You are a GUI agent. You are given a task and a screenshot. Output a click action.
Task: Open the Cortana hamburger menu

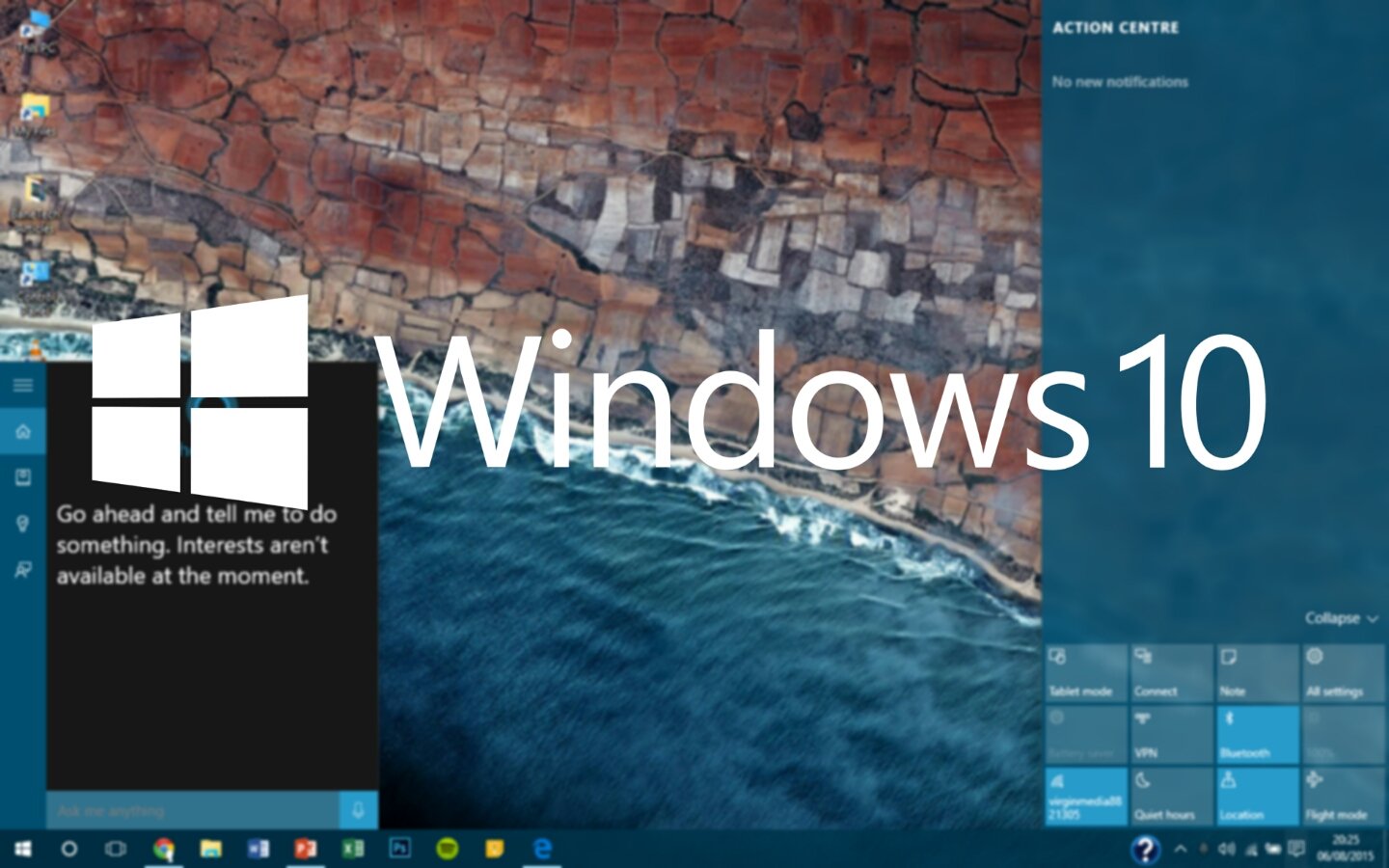23,386
